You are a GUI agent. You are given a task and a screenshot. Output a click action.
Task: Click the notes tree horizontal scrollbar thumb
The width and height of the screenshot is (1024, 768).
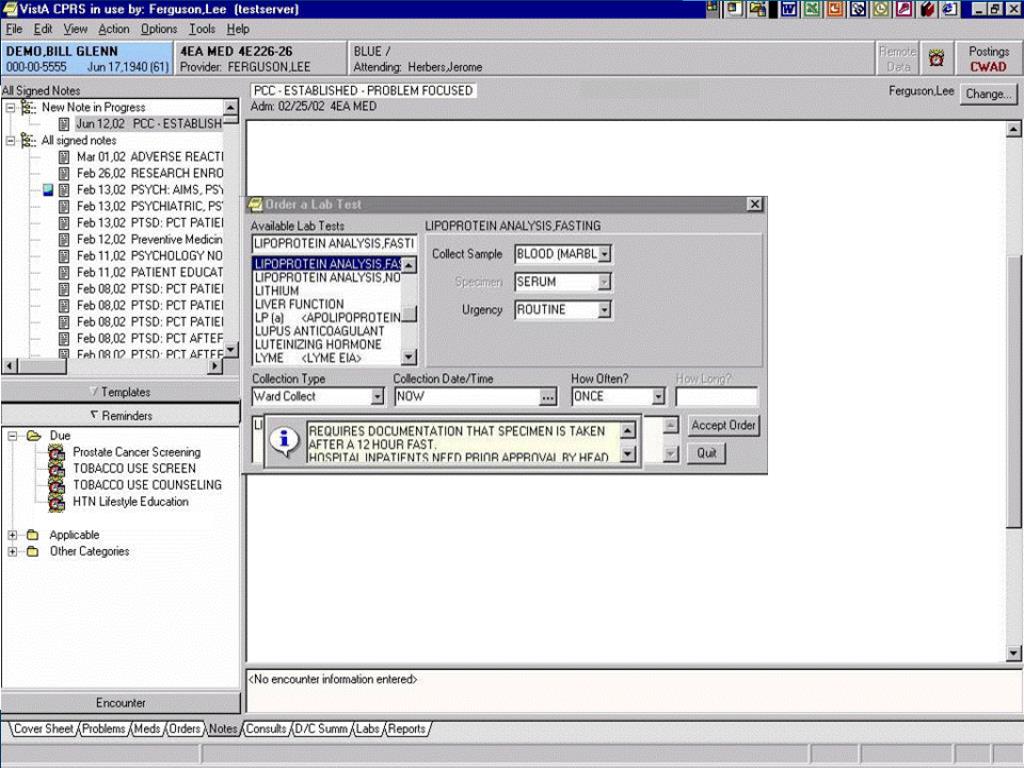click(x=42, y=366)
